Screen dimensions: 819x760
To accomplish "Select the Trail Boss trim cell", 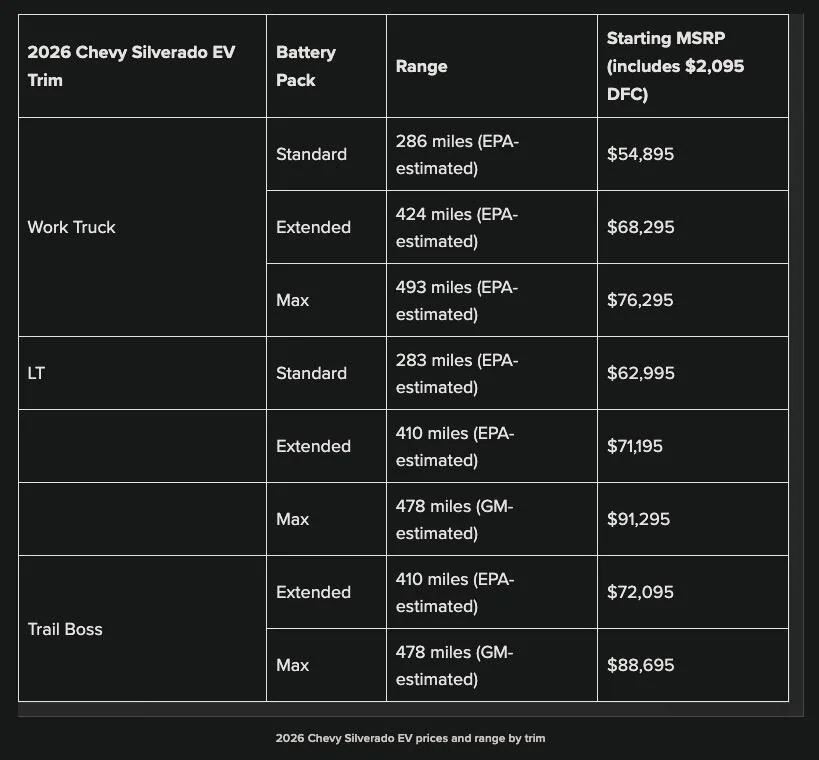I will point(142,628).
